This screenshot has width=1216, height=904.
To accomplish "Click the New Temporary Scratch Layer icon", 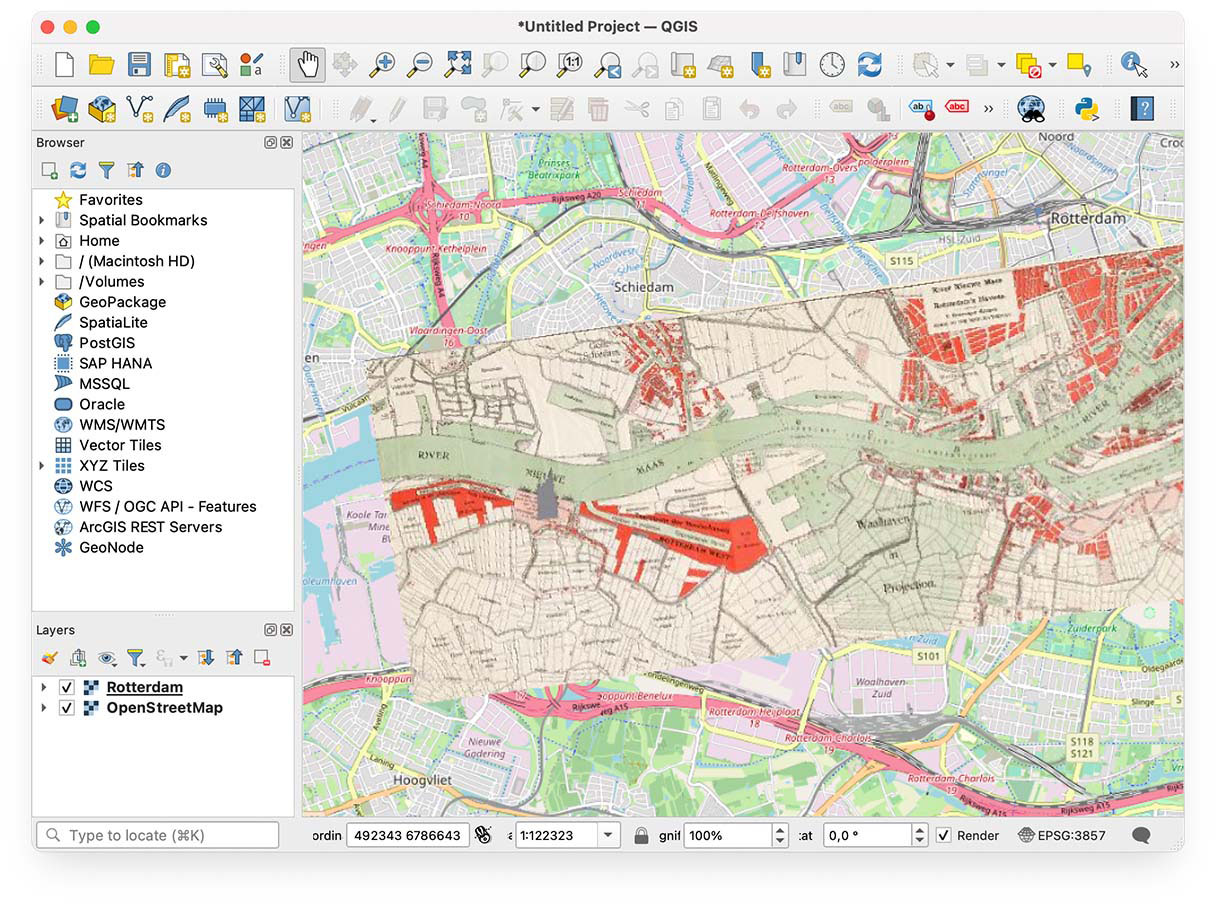I will 214,108.
